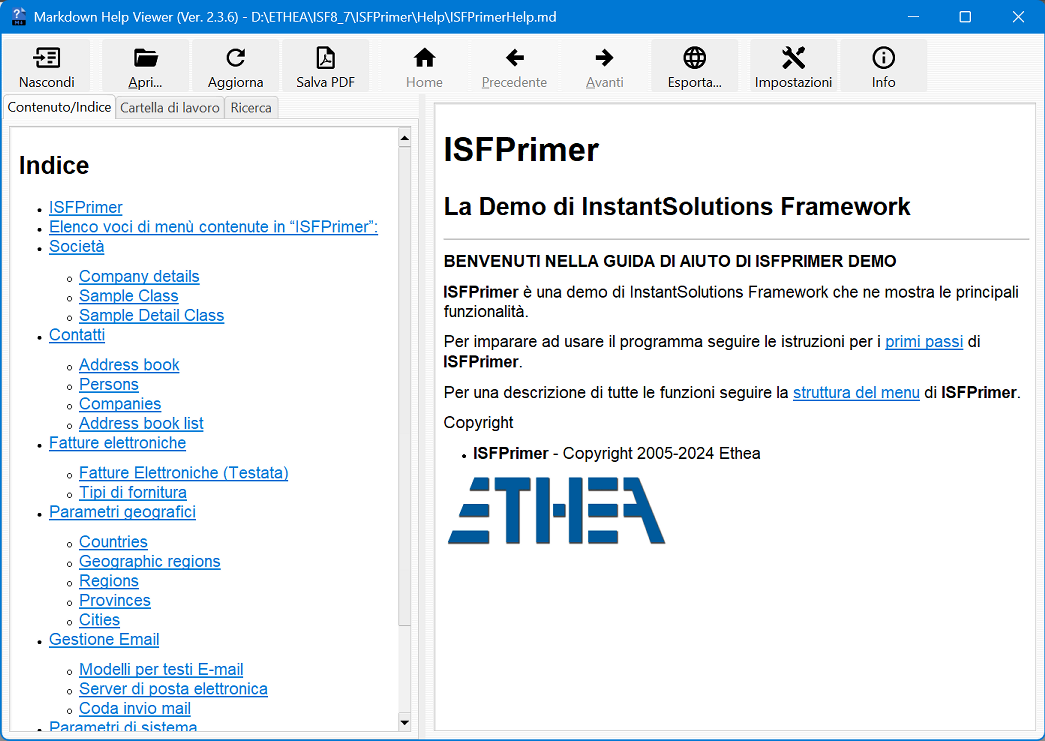Follow the primi passi link

(923, 341)
